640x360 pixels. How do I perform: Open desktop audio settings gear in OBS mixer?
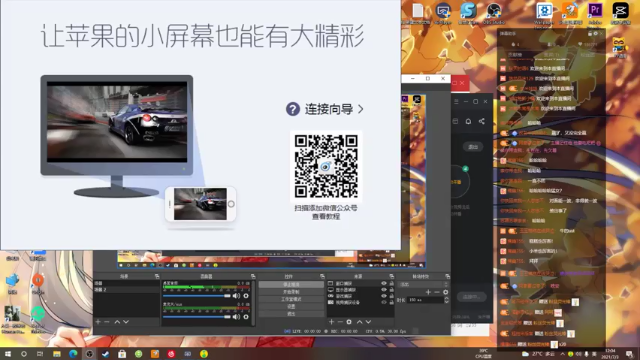(246, 296)
